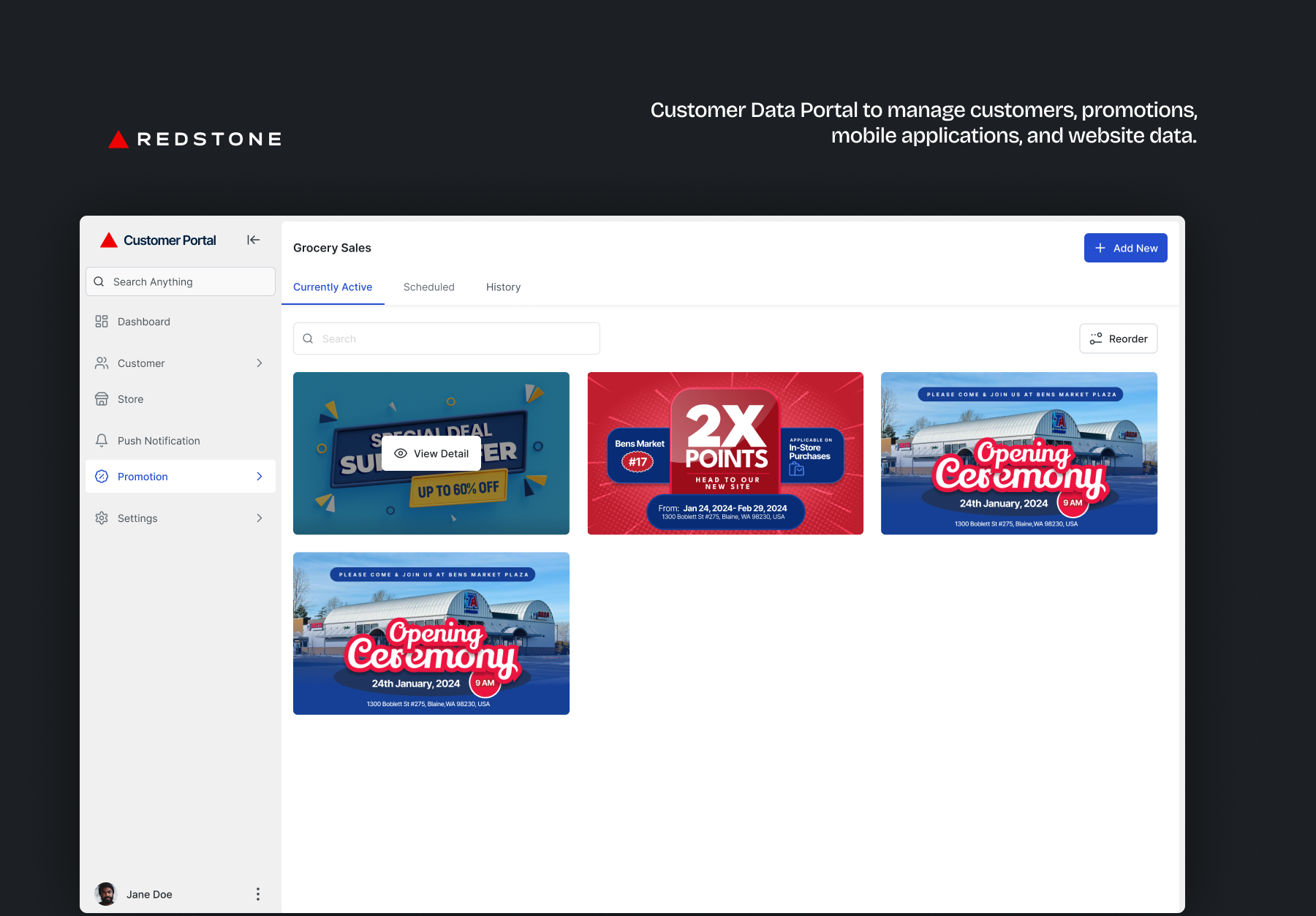Select Promotion in the sidebar
Viewport: 1316px width, 916px height.
181,477
